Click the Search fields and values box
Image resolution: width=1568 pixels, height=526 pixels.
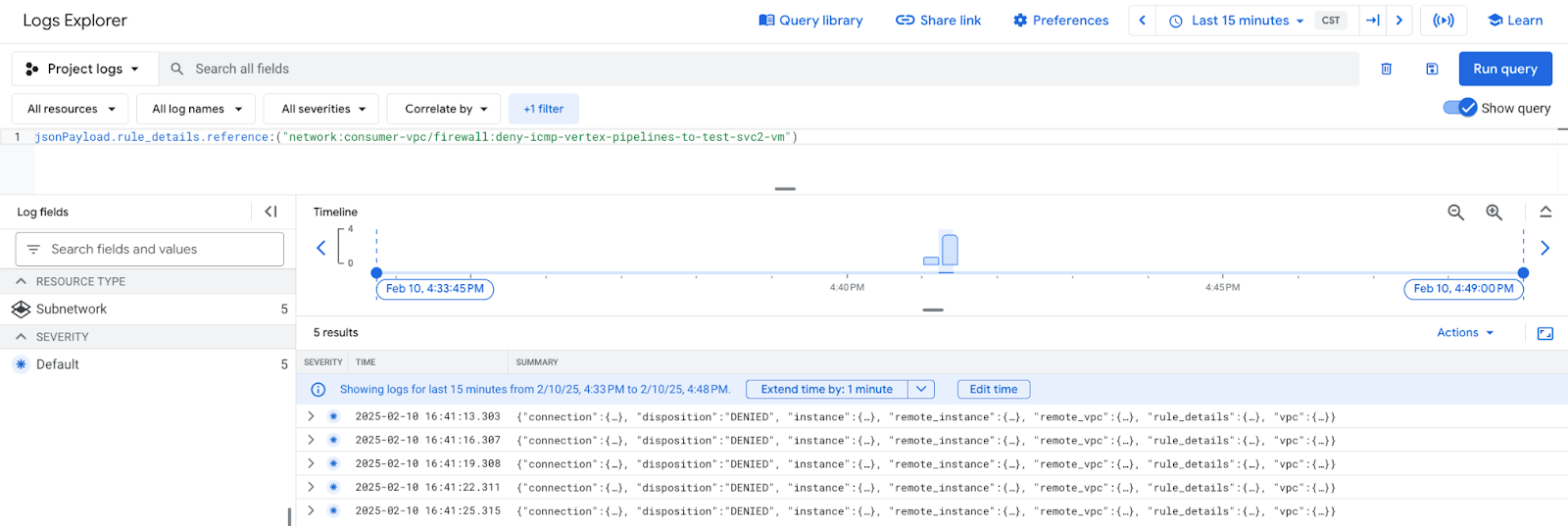150,249
